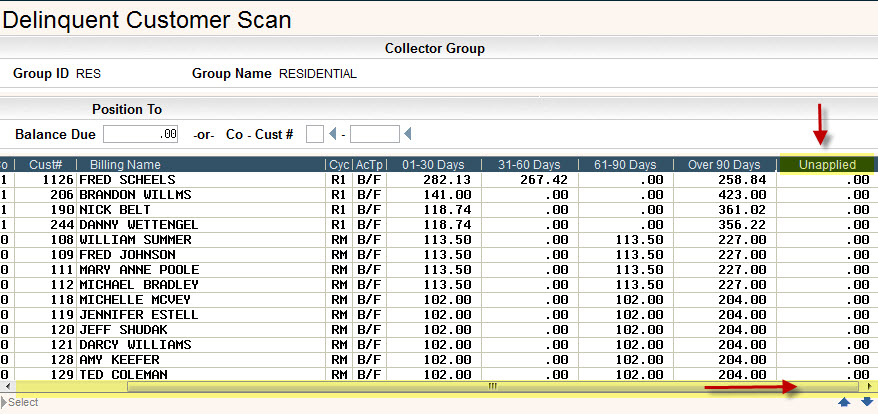878x414 pixels.
Task: Select the MICHELLE MCVEY row
Action: coord(437,300)
